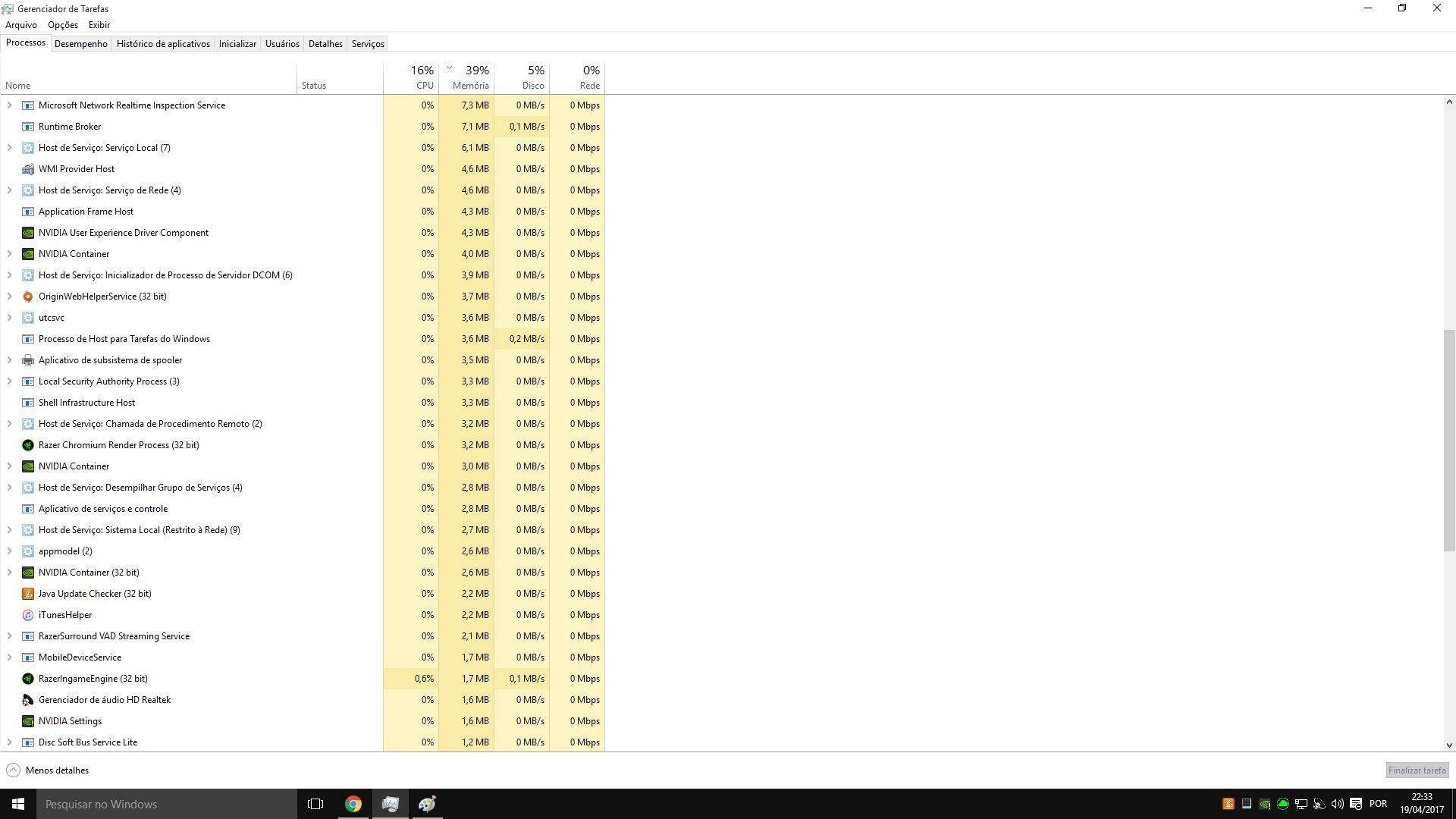
Task: Open the Histórico de aplicativos tab
Action: 163,44
